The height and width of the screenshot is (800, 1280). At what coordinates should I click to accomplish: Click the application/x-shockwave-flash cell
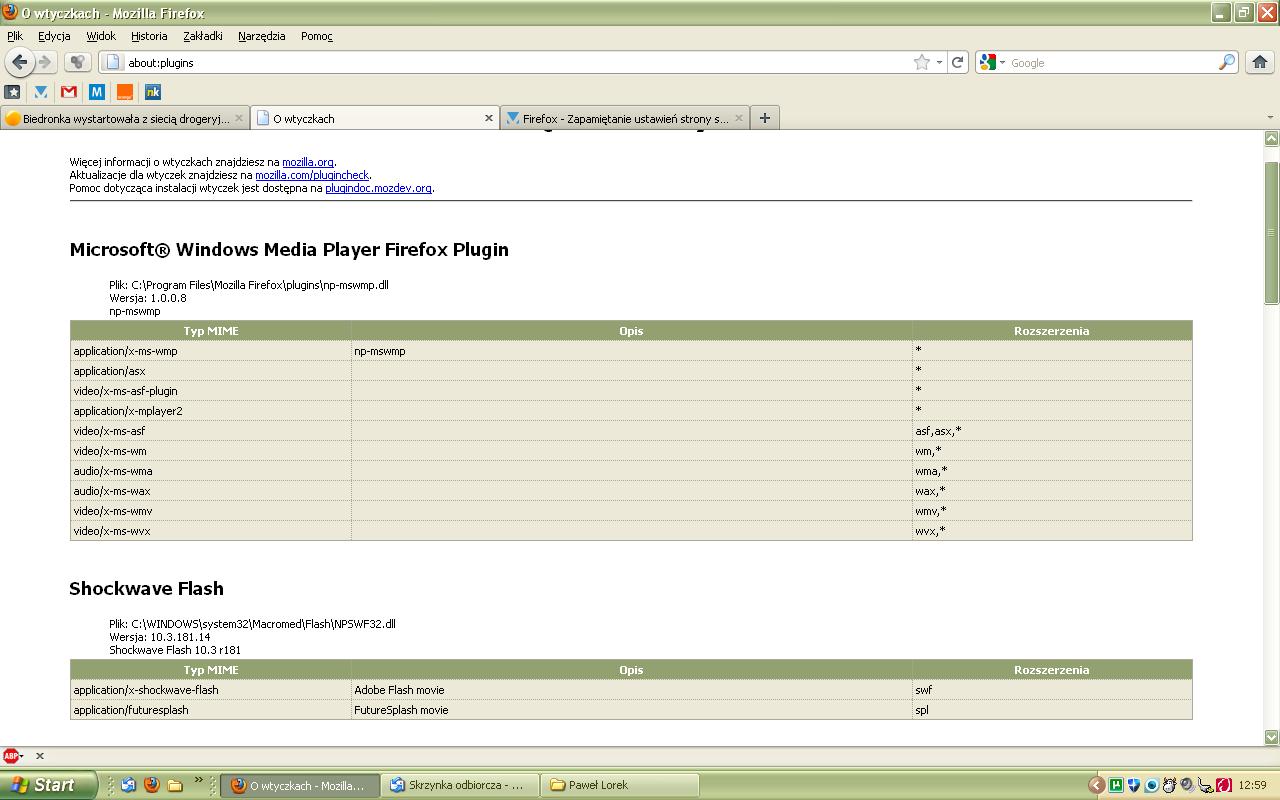pos(211,690)
